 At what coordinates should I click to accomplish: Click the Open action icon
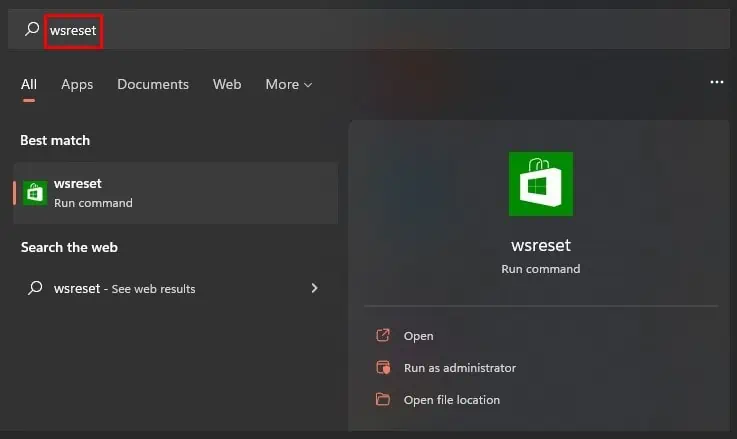click(x=383, y=336)
